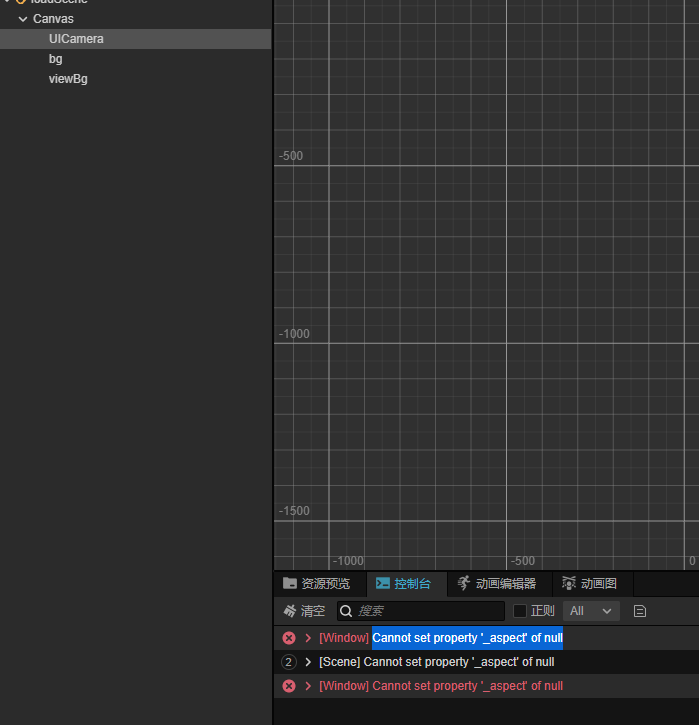Enable the 正则 regex checkbox
The height and width of the screenshot is (725, 699).
[520, 611]
